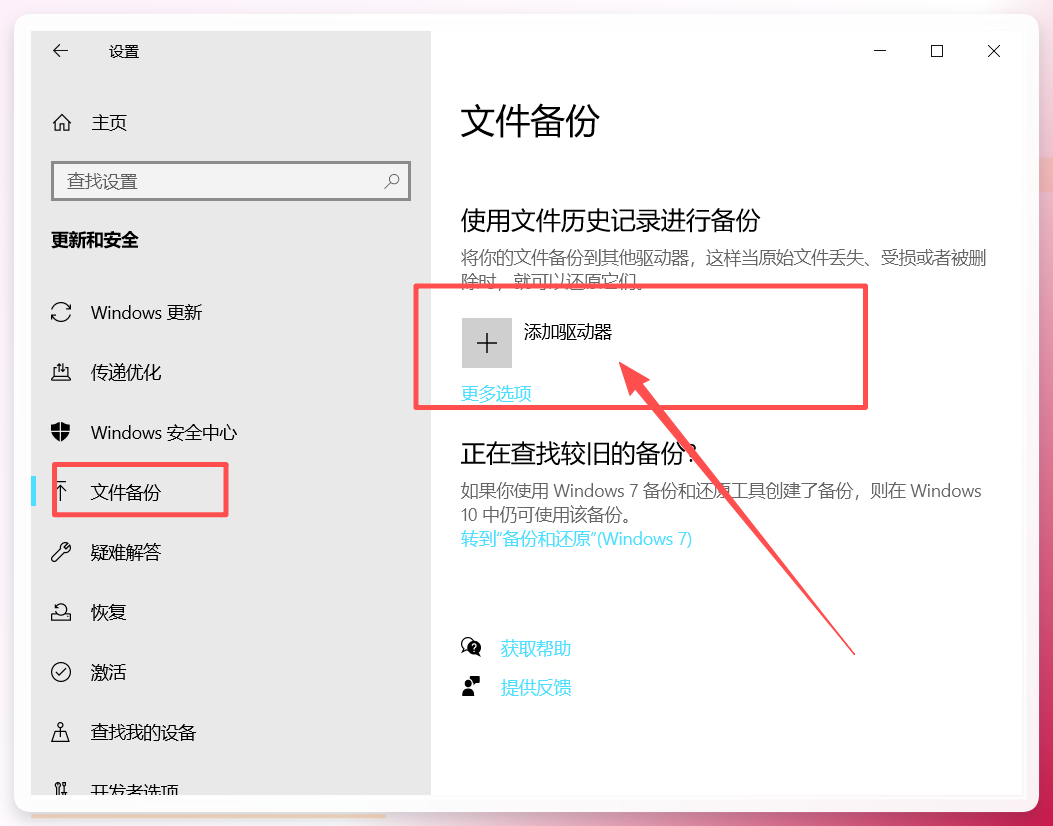1053x826 pixels.
Task: Click the 添加驱动器 label
Action: click(568, 332)
